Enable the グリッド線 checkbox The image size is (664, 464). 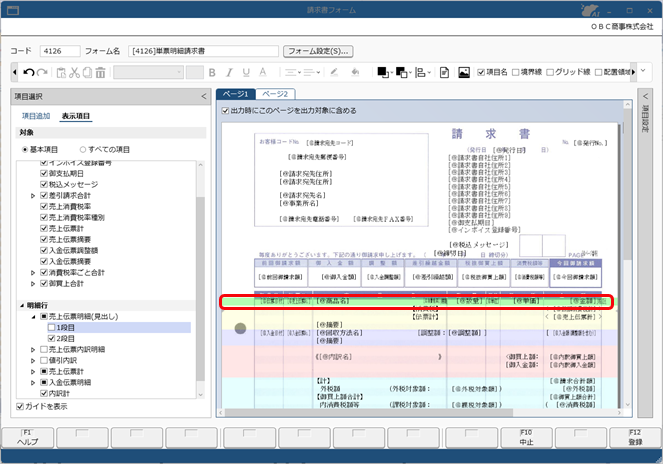coord(550,72)
